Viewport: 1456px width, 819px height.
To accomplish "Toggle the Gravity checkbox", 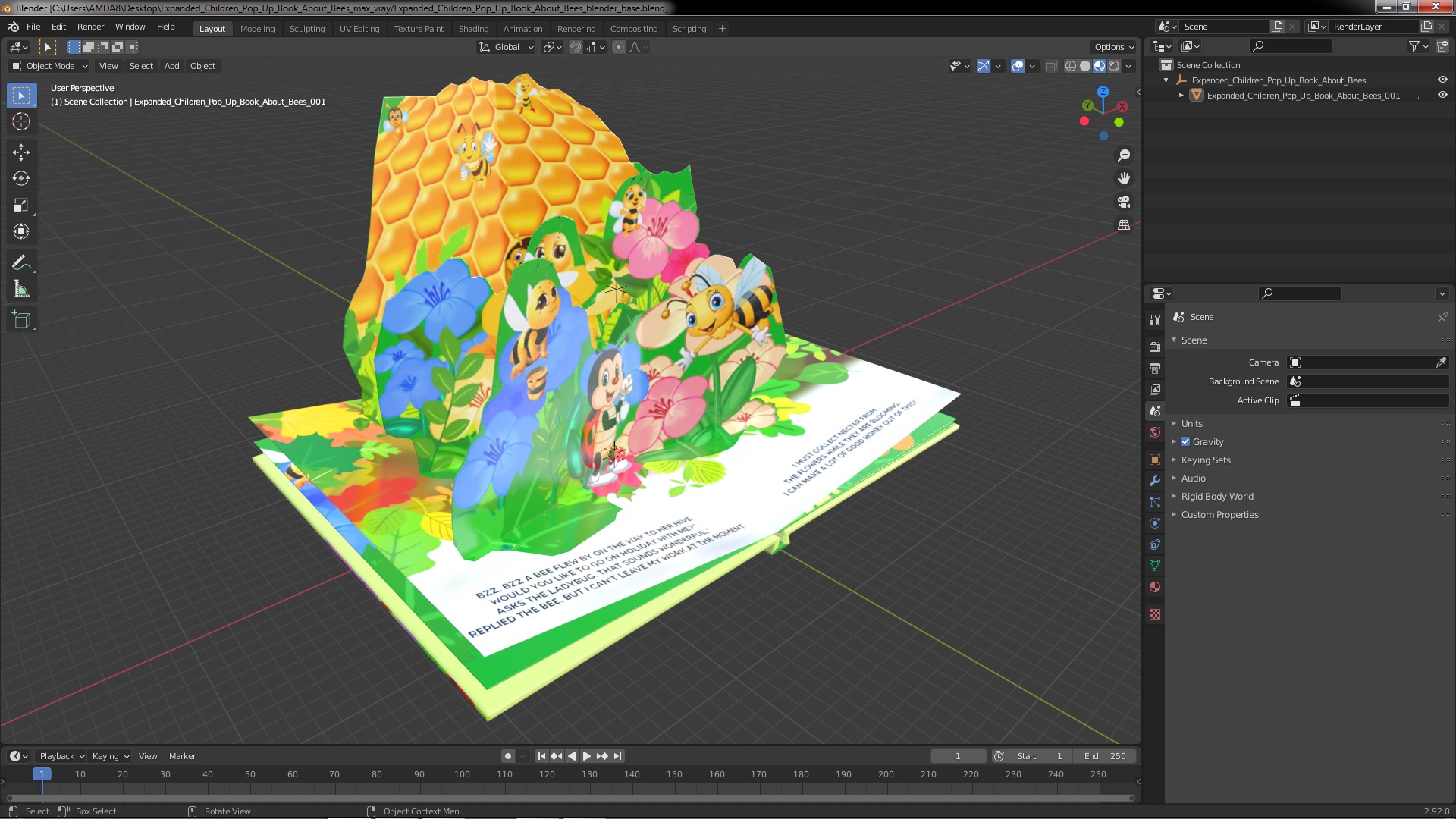I will [1185, 441].
